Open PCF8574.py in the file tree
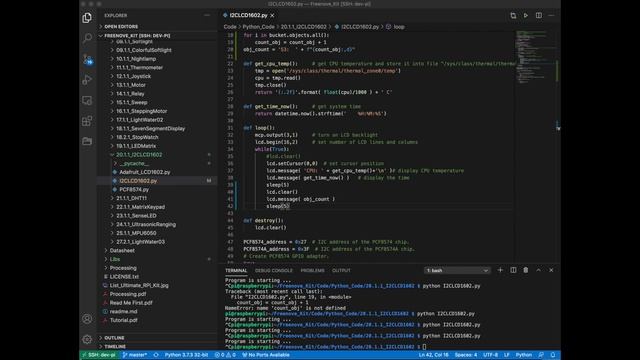The image size is (640, 360). coord(134,190)
